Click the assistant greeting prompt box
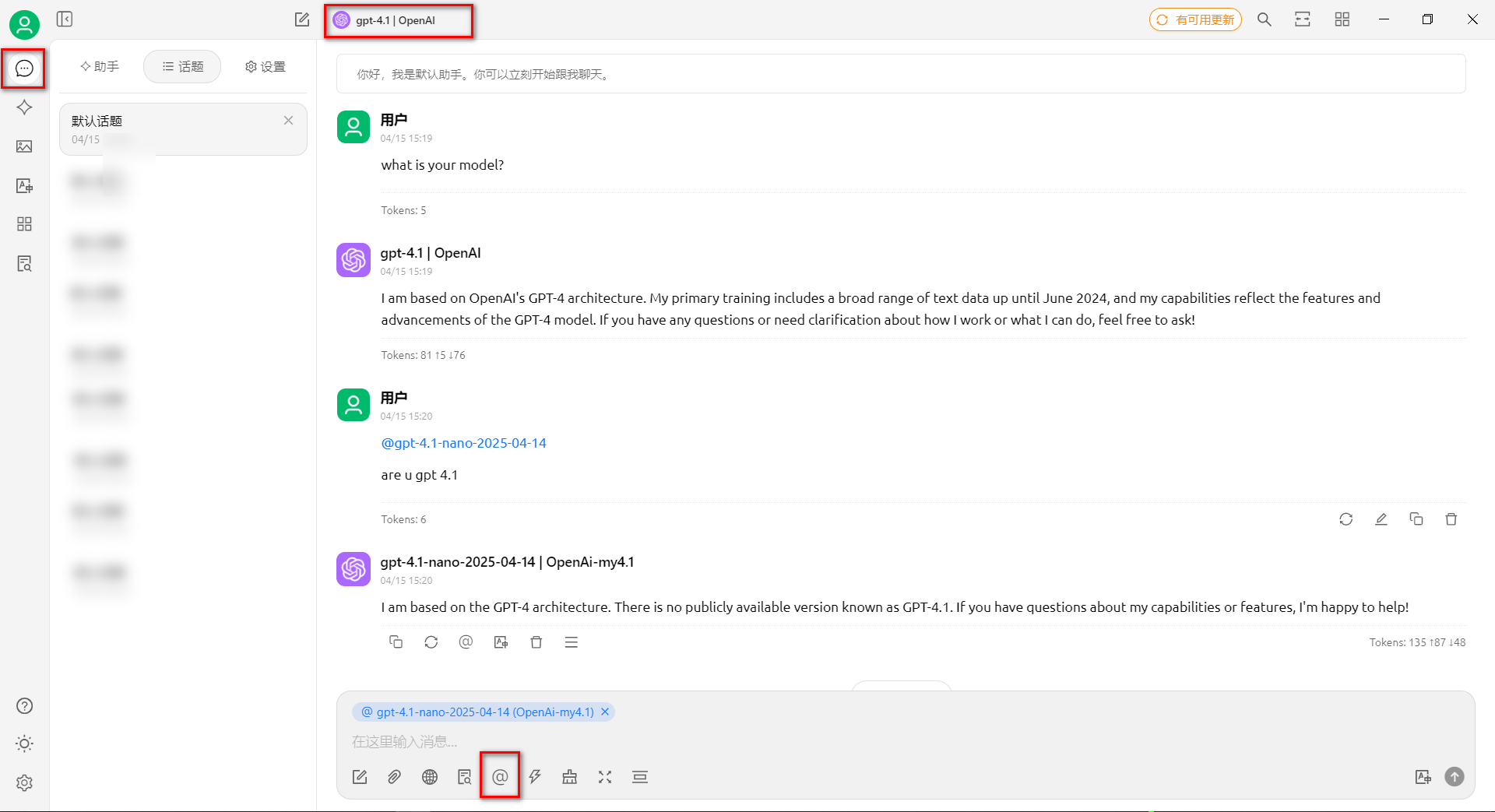The image size is (1495, 812). coord(901,74)
